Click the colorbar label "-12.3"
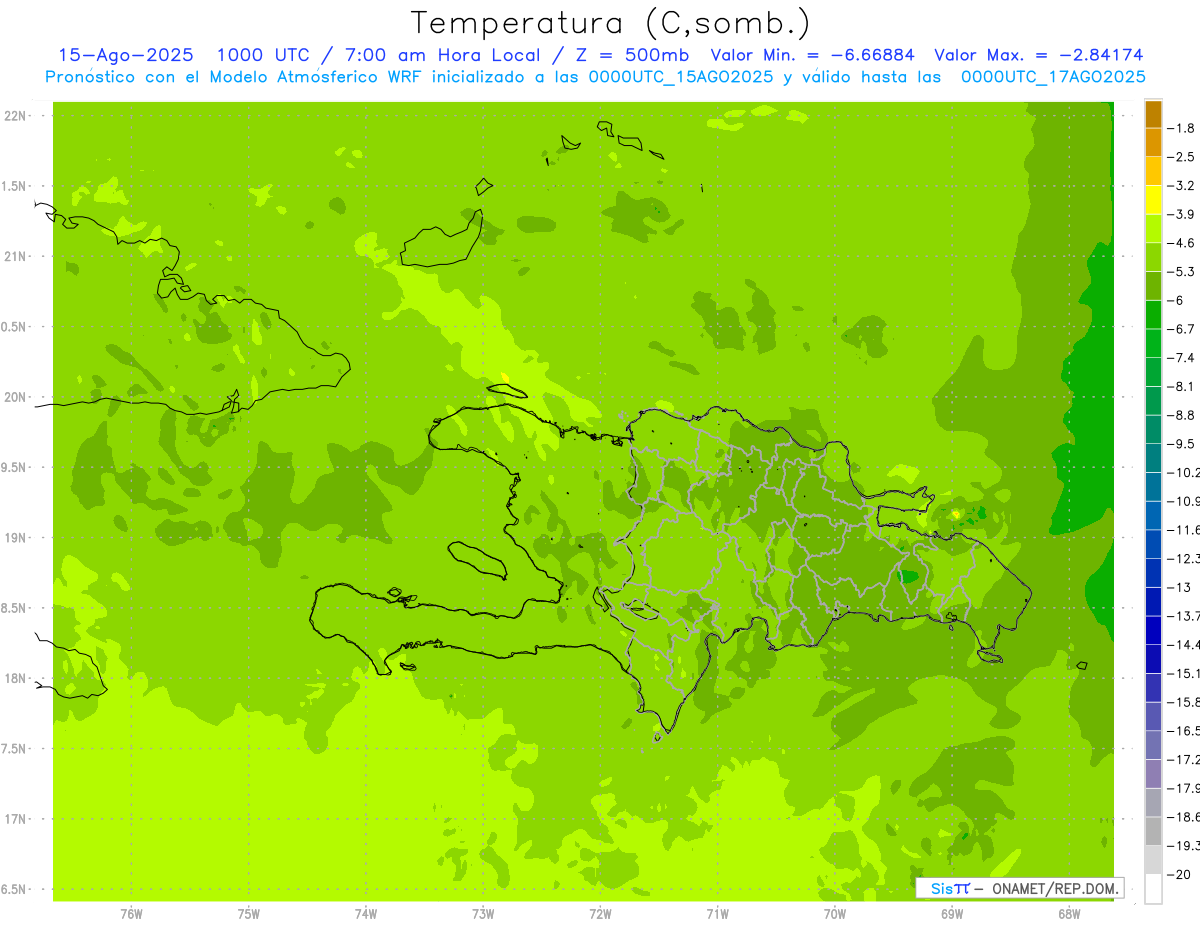 pos(1183,558)
